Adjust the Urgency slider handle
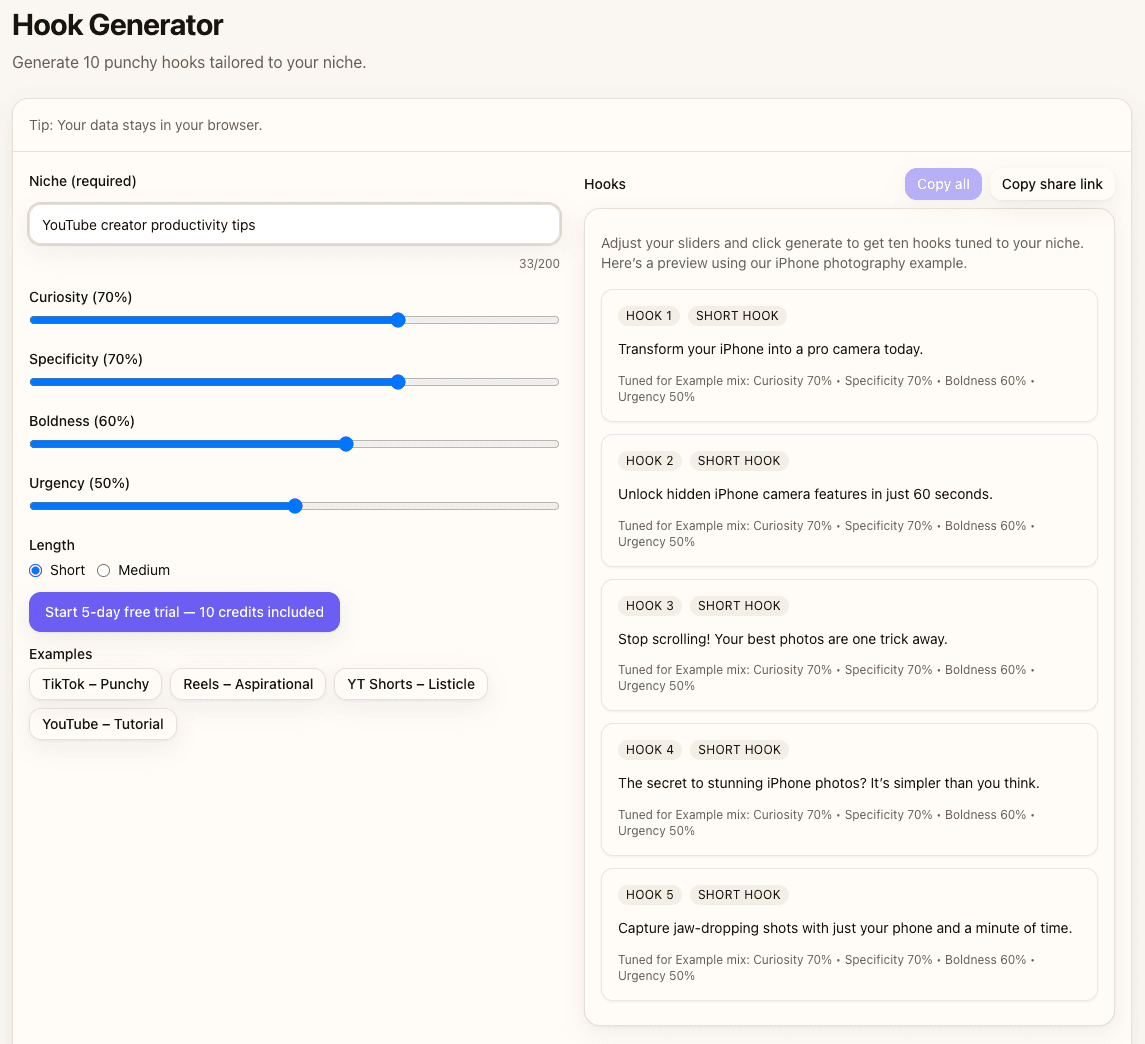Image resolution: width=1145 pixels, height=1044 pixels. pos(294,506)
